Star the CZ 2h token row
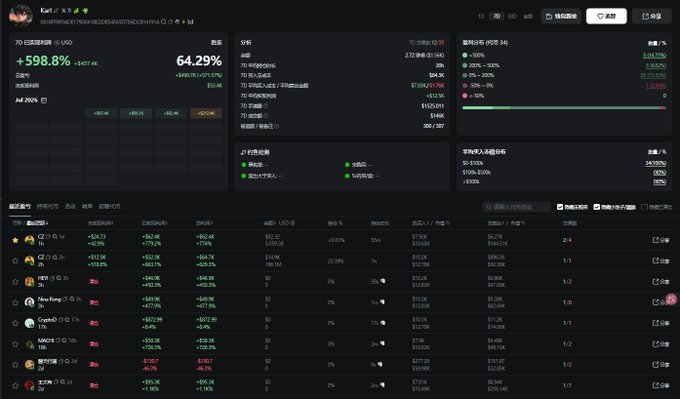The height and width of the screenshot is (399, 680). click(15, 261)
